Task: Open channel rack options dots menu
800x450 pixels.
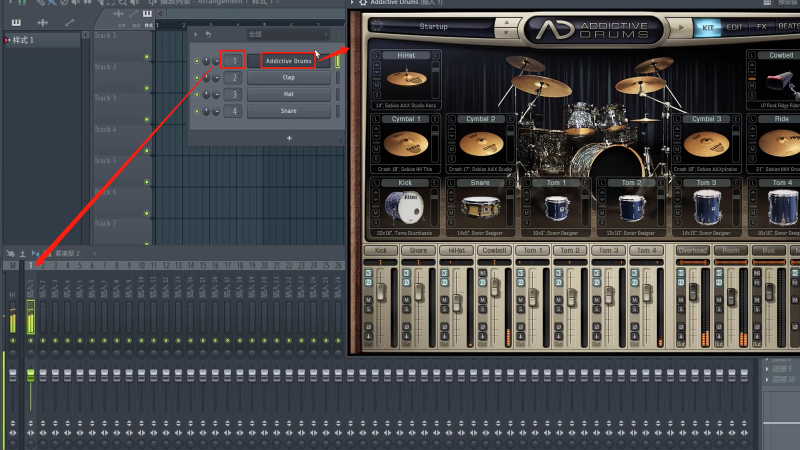Action: click(x=338, y=34)
